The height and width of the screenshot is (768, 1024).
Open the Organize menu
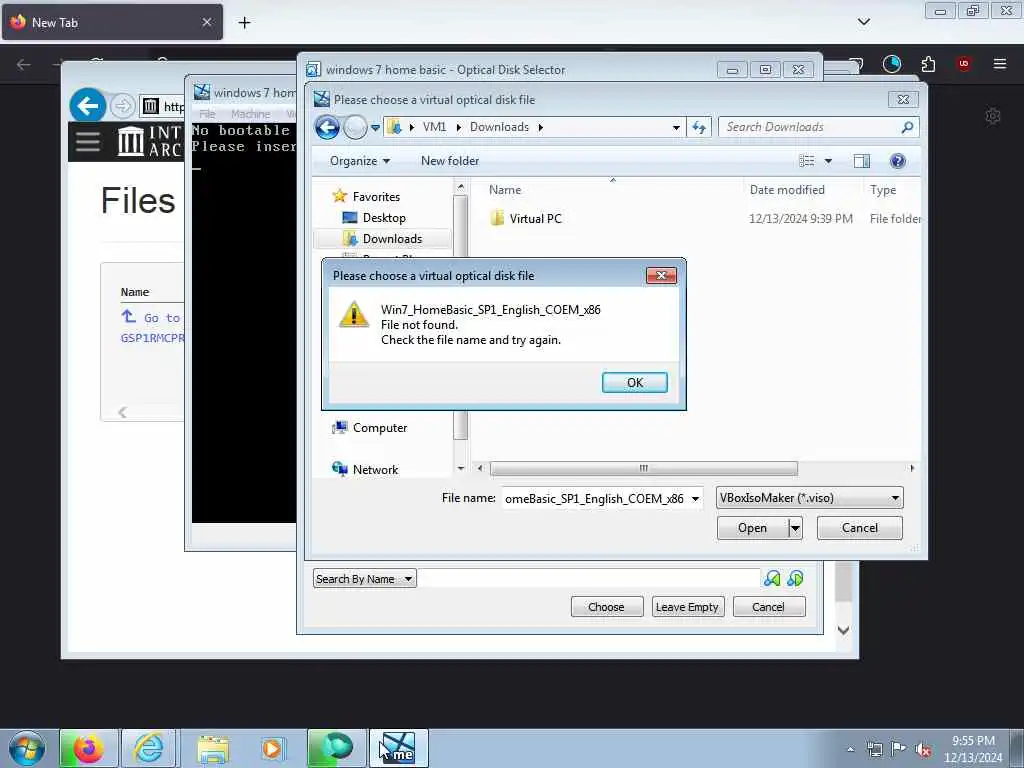[x=360, y=161]
